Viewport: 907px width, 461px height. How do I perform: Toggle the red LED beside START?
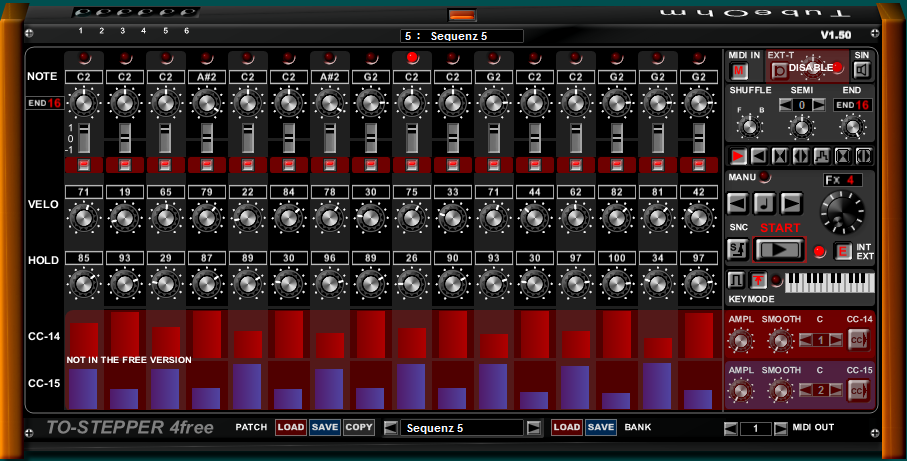pos(819,251)
